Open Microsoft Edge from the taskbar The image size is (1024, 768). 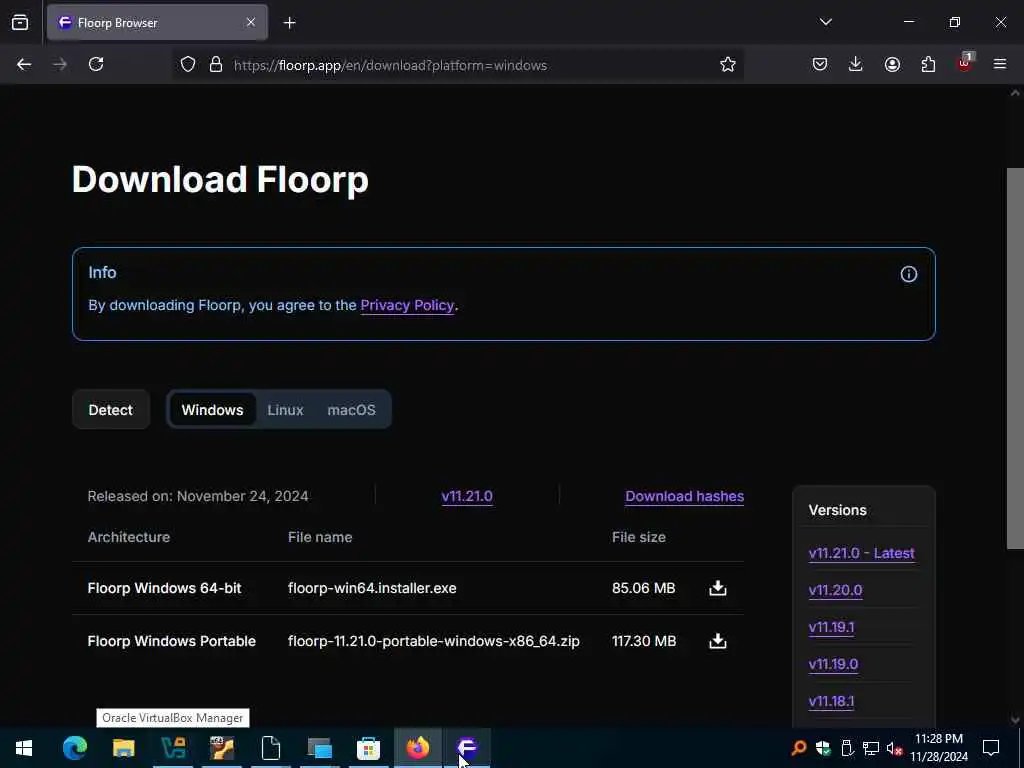click(x=74, y=748)
